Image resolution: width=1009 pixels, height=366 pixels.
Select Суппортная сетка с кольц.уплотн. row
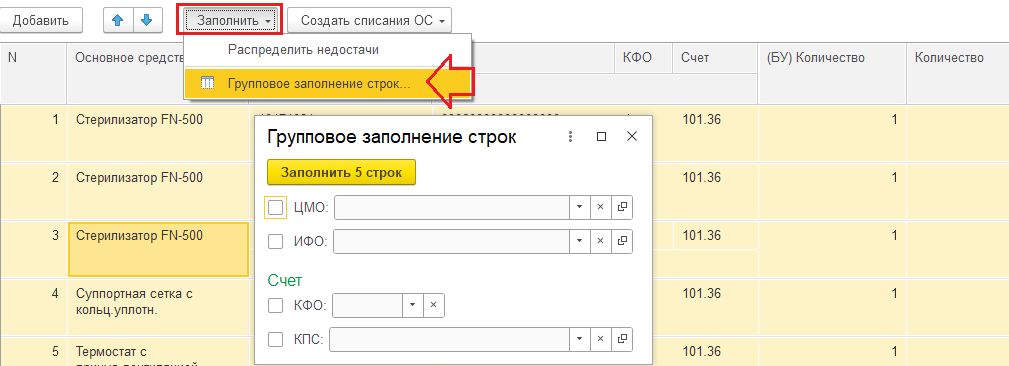[158, 307]
